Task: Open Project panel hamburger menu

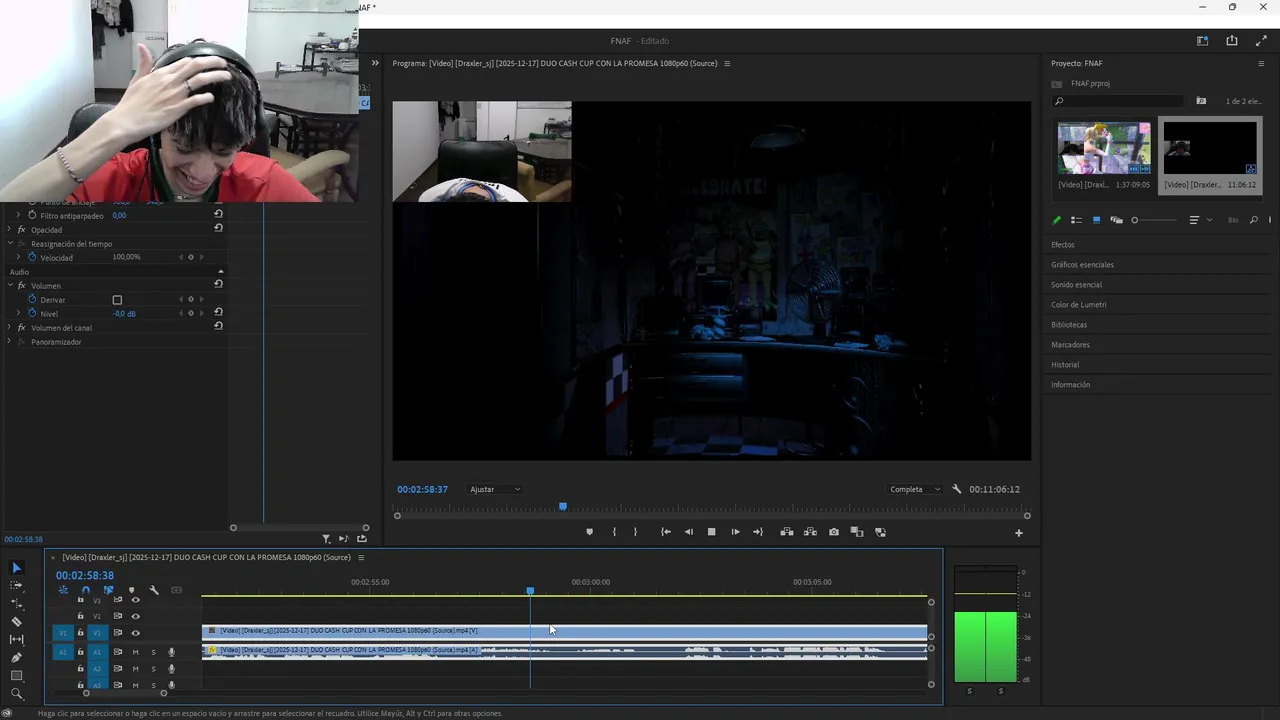Action: click(x=1261, y=64)
